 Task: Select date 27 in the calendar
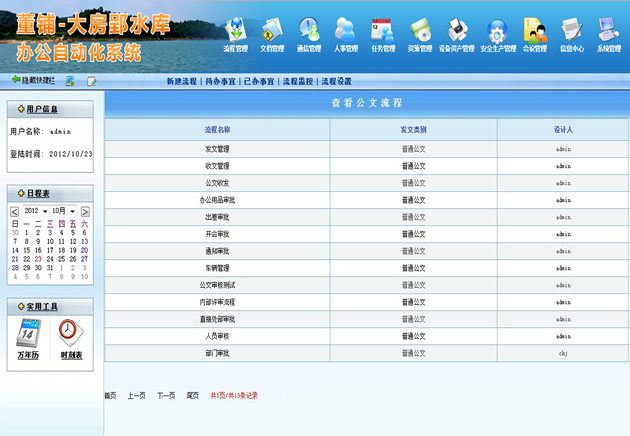[84, 259]
